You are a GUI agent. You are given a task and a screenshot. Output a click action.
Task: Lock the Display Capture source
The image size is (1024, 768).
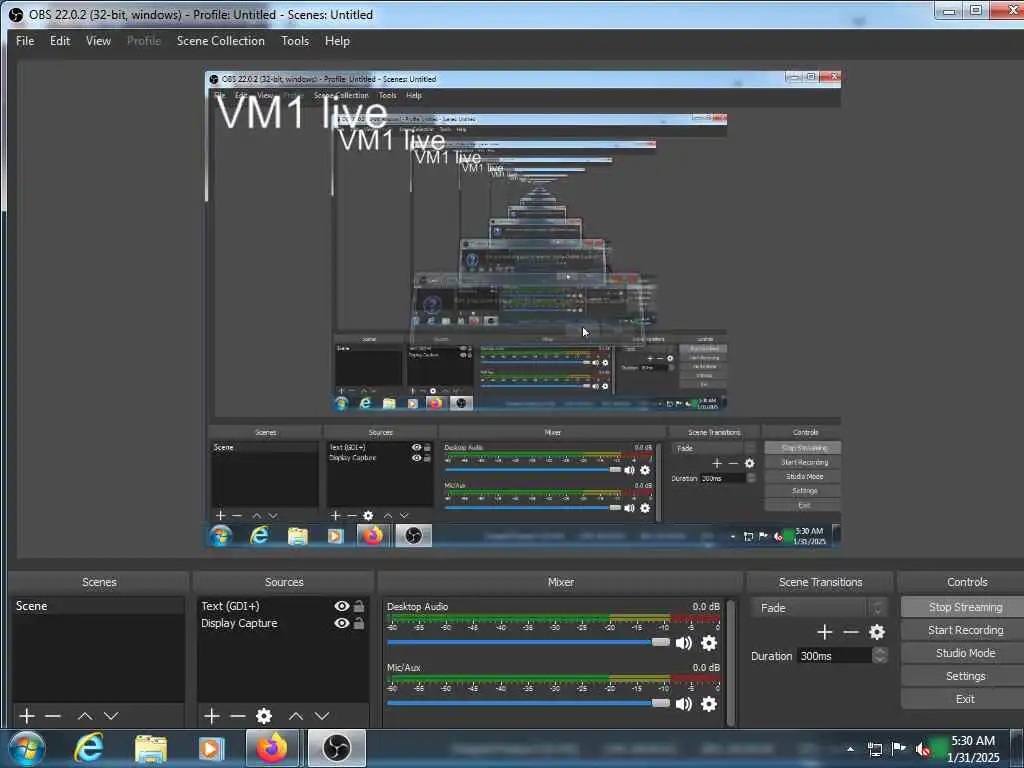tap(359, 624)
